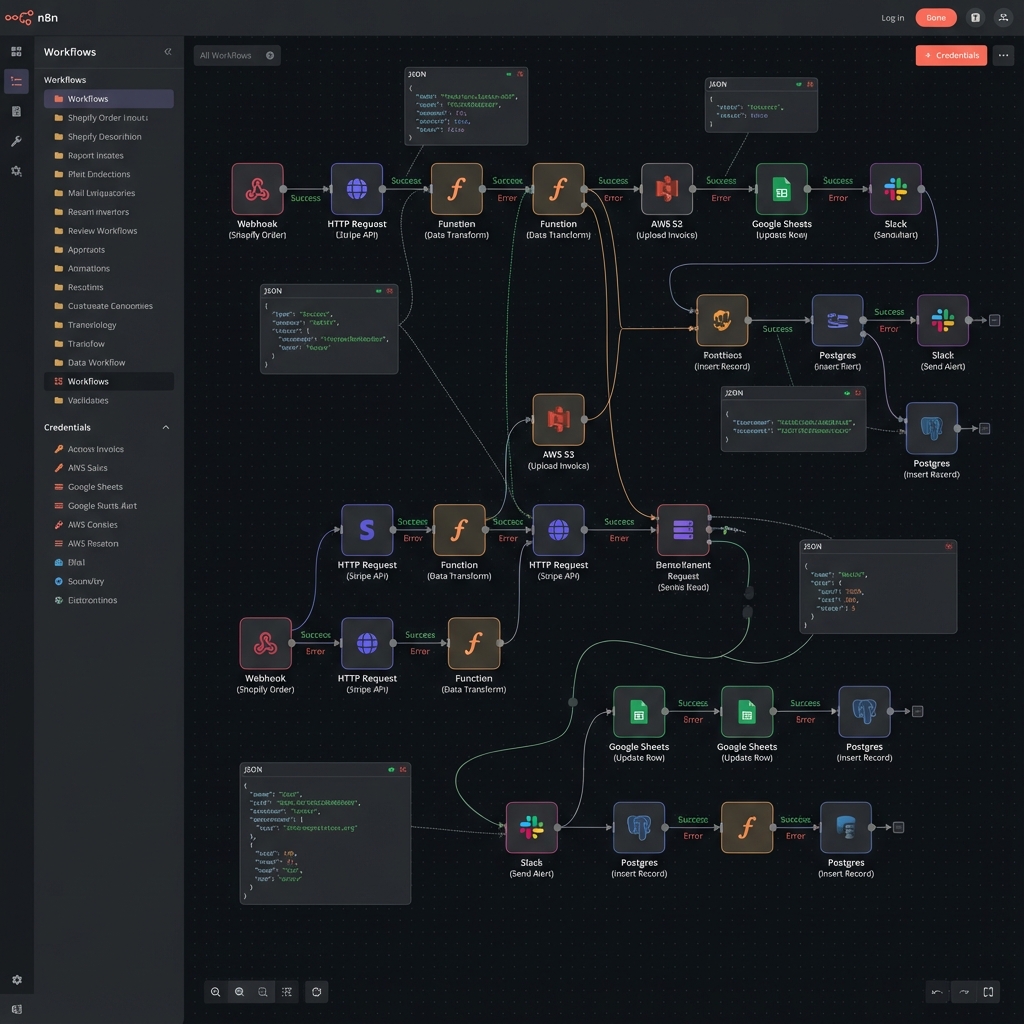Screen dimensions: 1024x1024
Task: Select Google Sheets under Credentials list
Action: [x=95, y=487]
